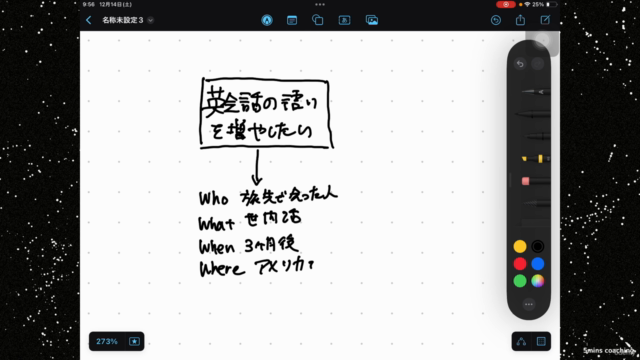This screenshot has width=640, height=360.
Task: Insert a sticky note from top toolbar
Action: pos(292,20)
